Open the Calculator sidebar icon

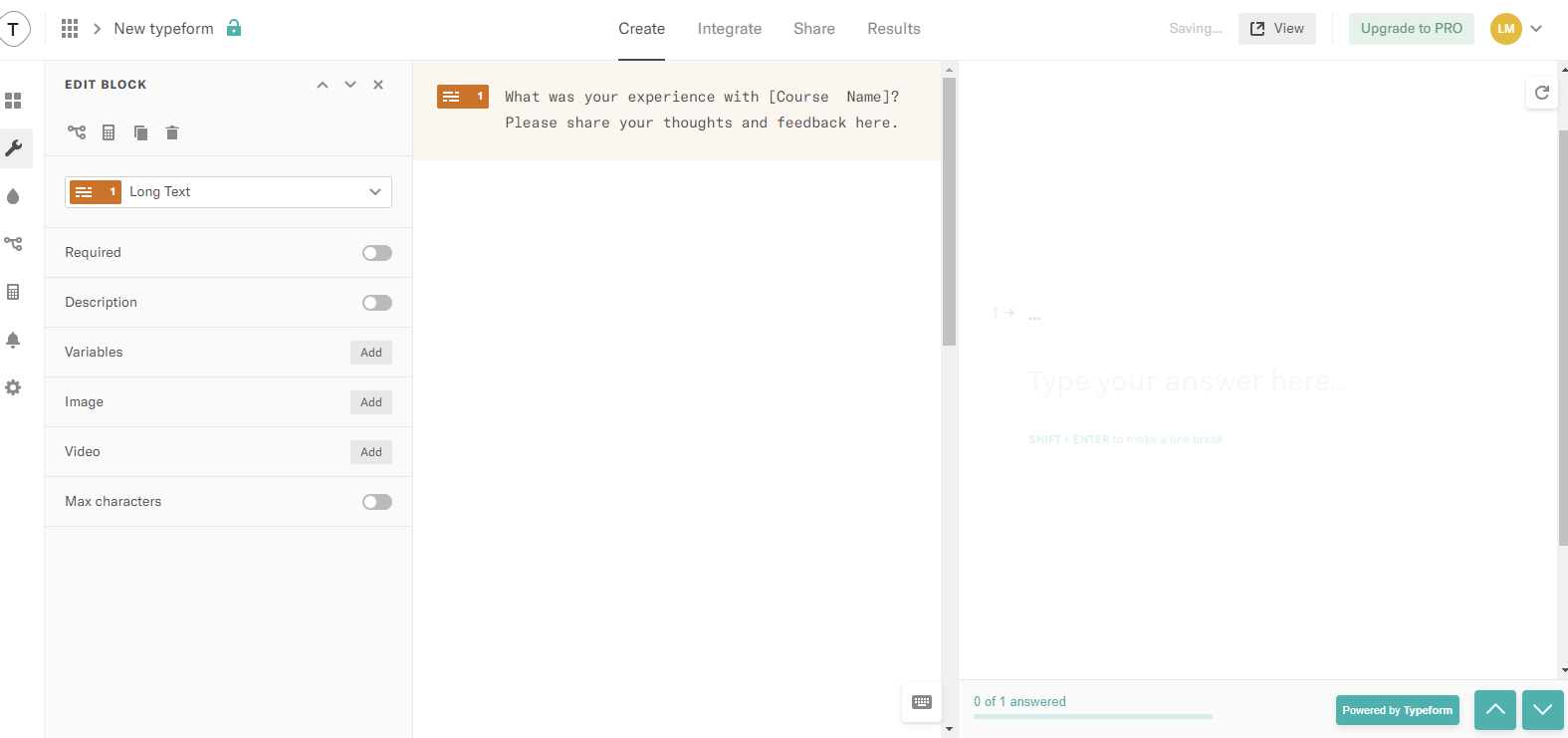[x=13, y=292]
